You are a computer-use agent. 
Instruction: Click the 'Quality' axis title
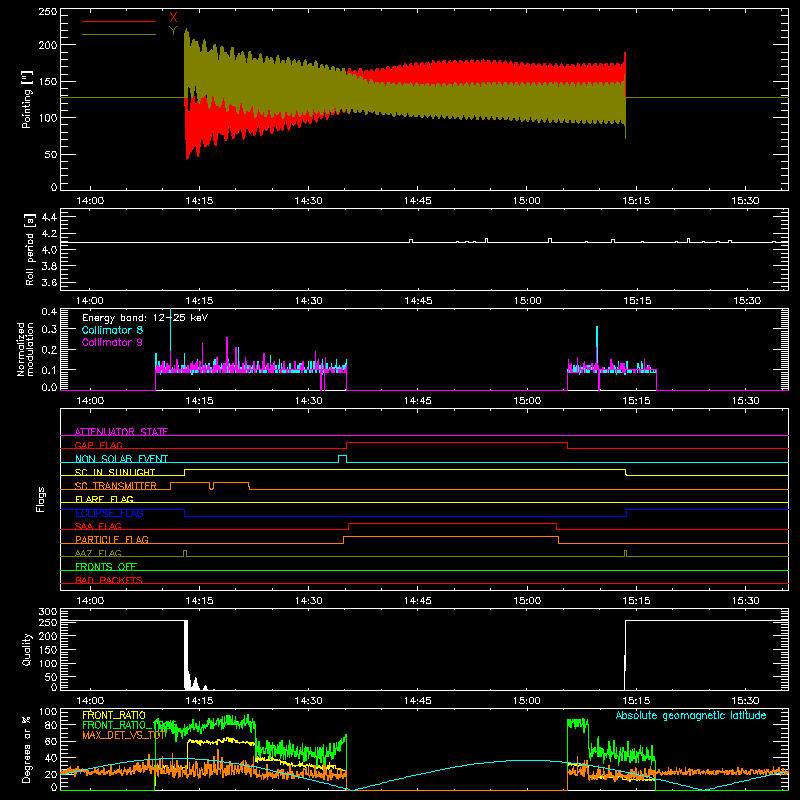click(27, 649)
